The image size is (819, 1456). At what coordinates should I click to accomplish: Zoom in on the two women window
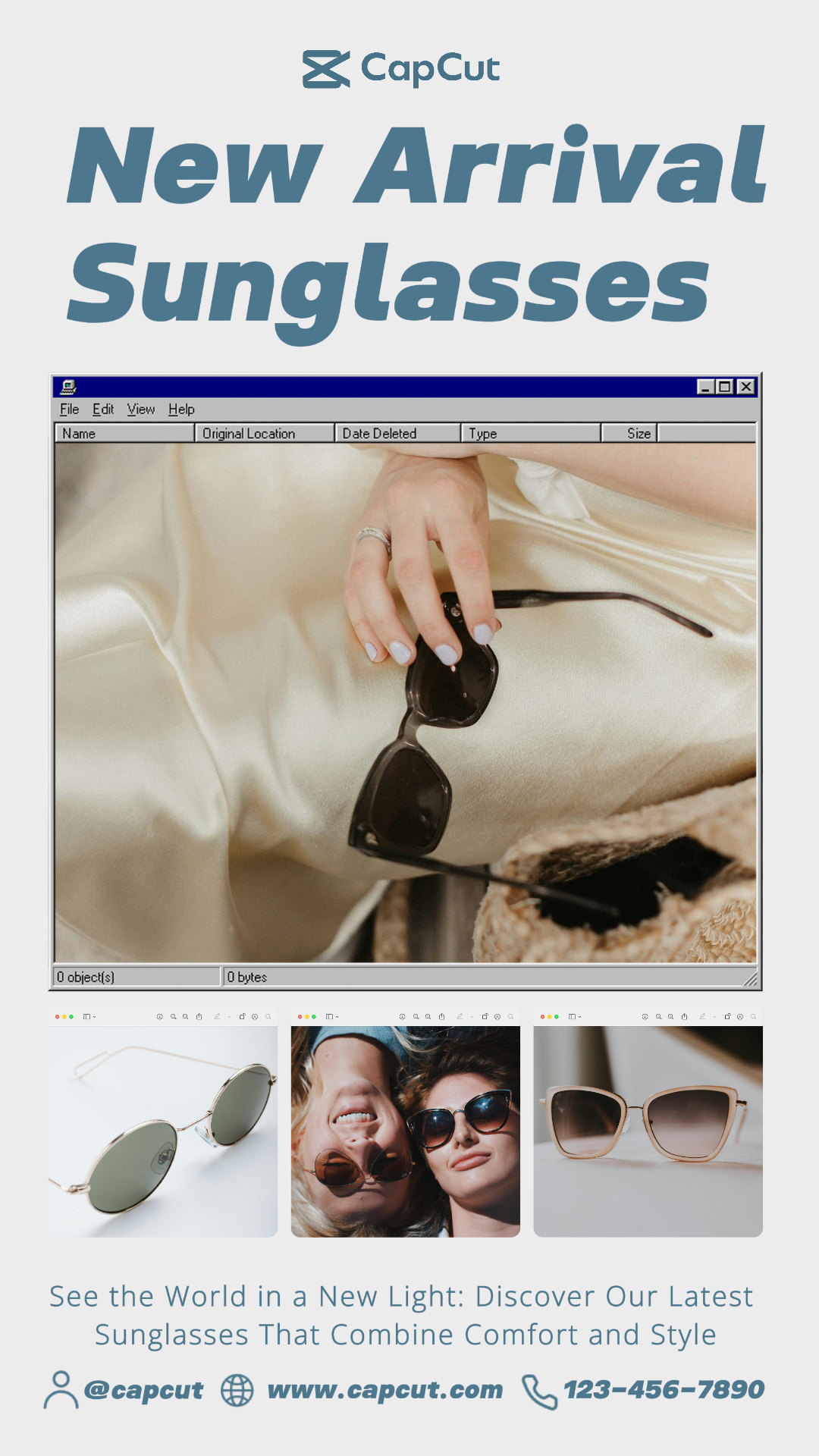point(428,1017)
